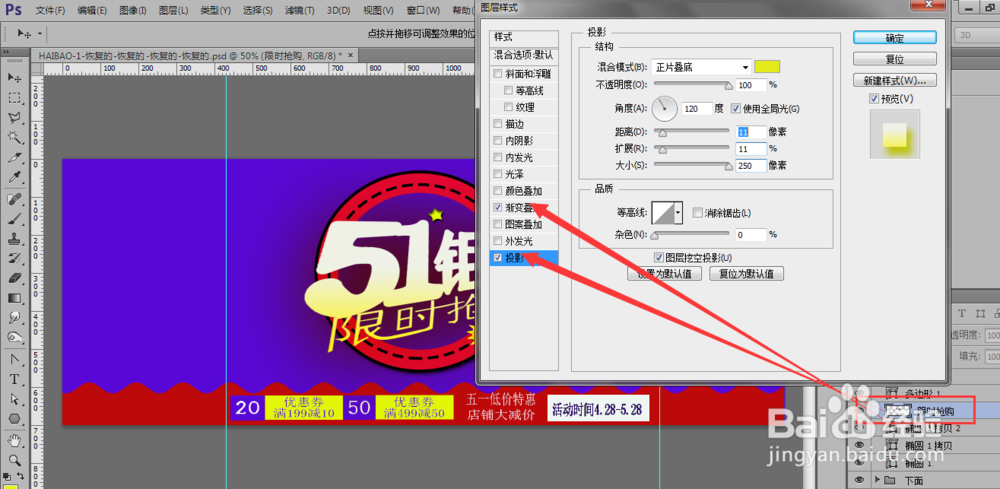Select the Healing Brush tool

pos(14,200)
